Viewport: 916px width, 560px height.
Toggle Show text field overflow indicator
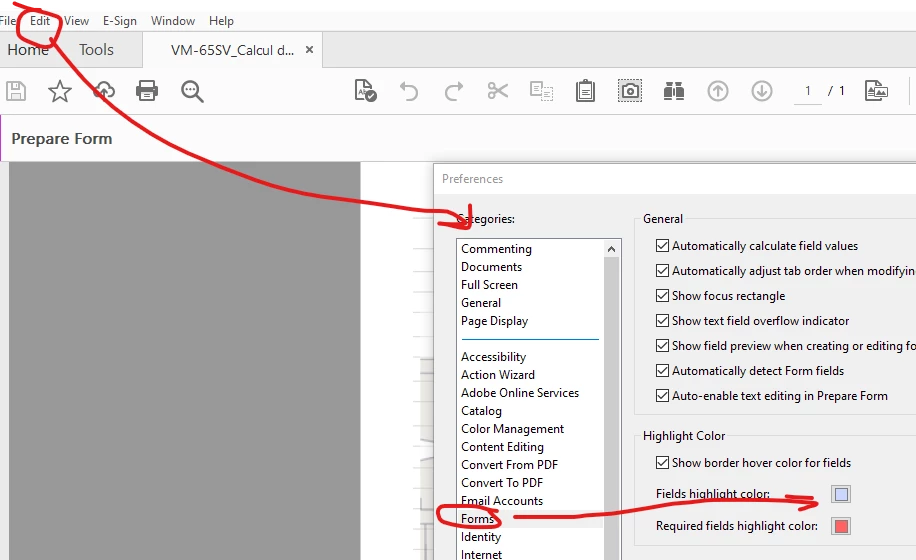662,321
